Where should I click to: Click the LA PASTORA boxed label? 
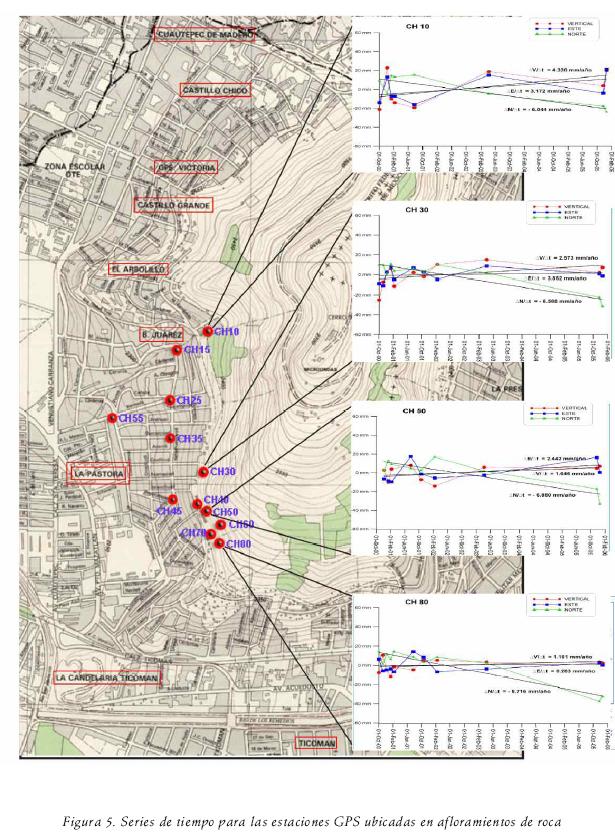click(x=99, y=472)
